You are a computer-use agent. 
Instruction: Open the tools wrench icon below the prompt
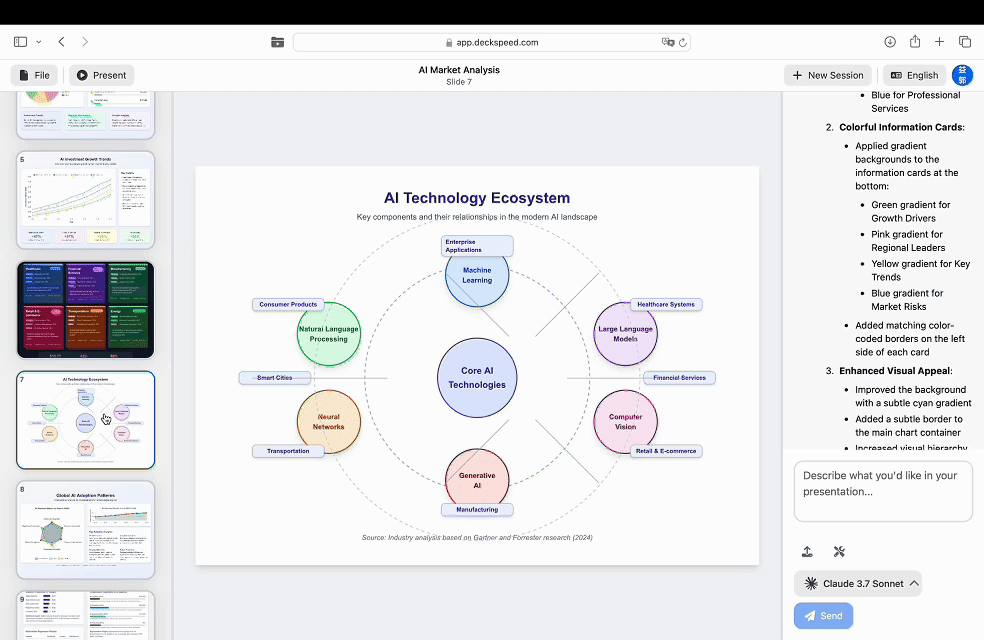839,551
